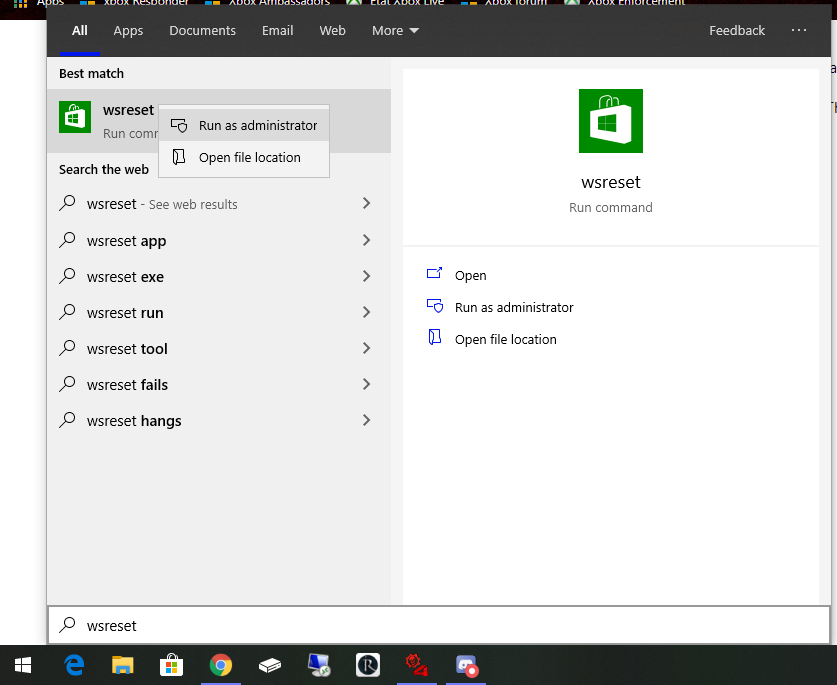Click the file location icon in preview pane
Viewport: 837px width, 685px height.
[x=435, y=337]
